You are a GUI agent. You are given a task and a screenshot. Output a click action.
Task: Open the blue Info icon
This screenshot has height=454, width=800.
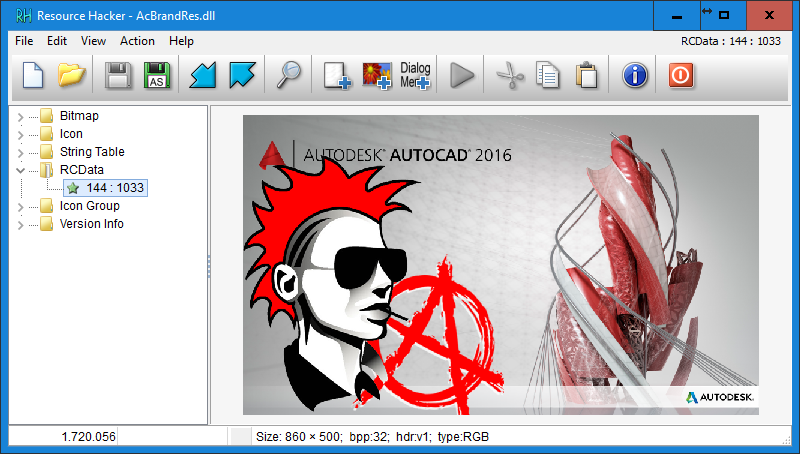tap(635, 75)
